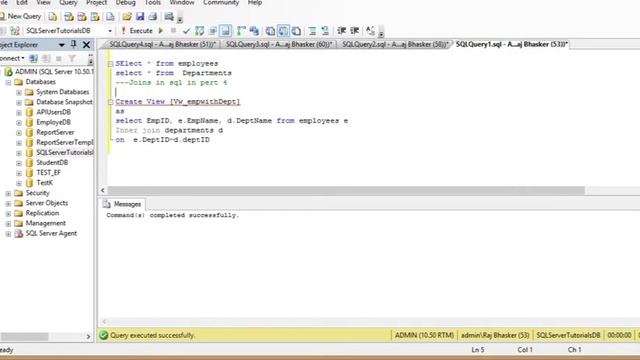Viewport: 640px width, 360px height.
Task: Open the Debug menu
Action: click(125, 3)
